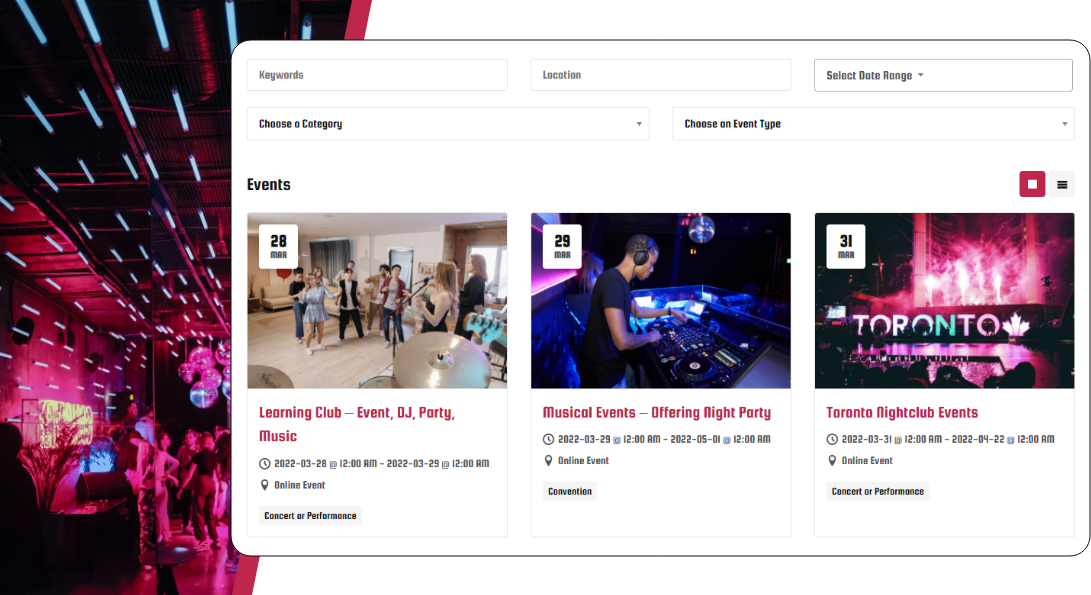Click the 29 MAR date badge
This screenshot has width=1091, height=595.
pyautogui.click(x=562, y=246)
